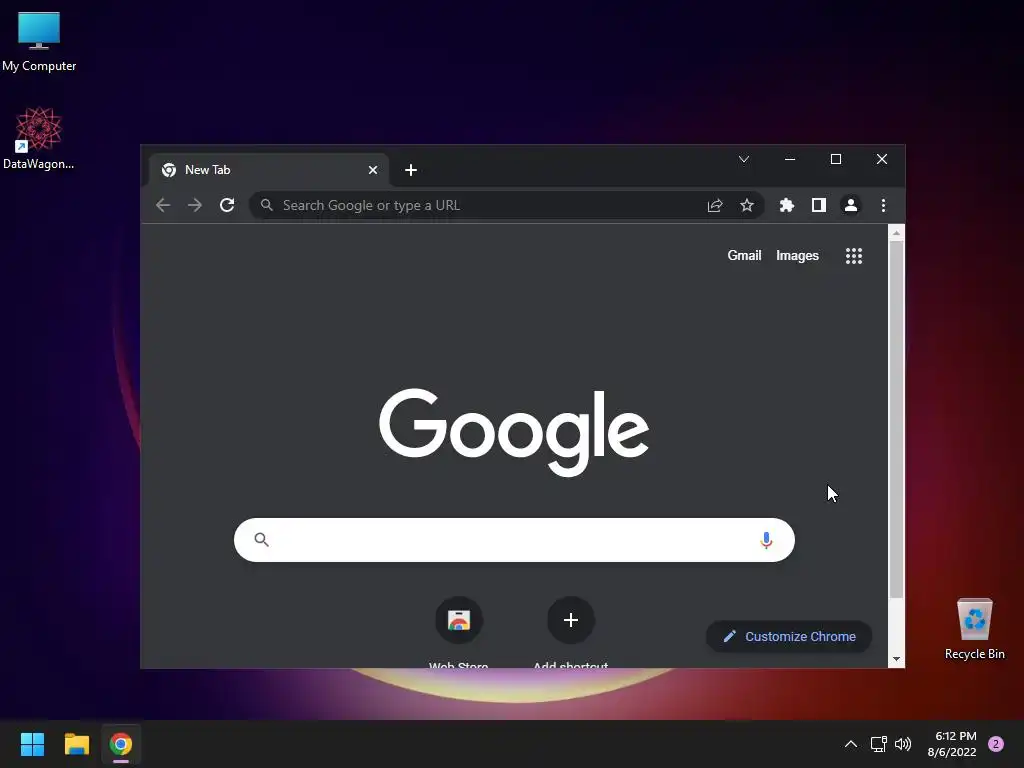Click into the Google search box
1024x768 pixels.
click(x=514, y=540)
